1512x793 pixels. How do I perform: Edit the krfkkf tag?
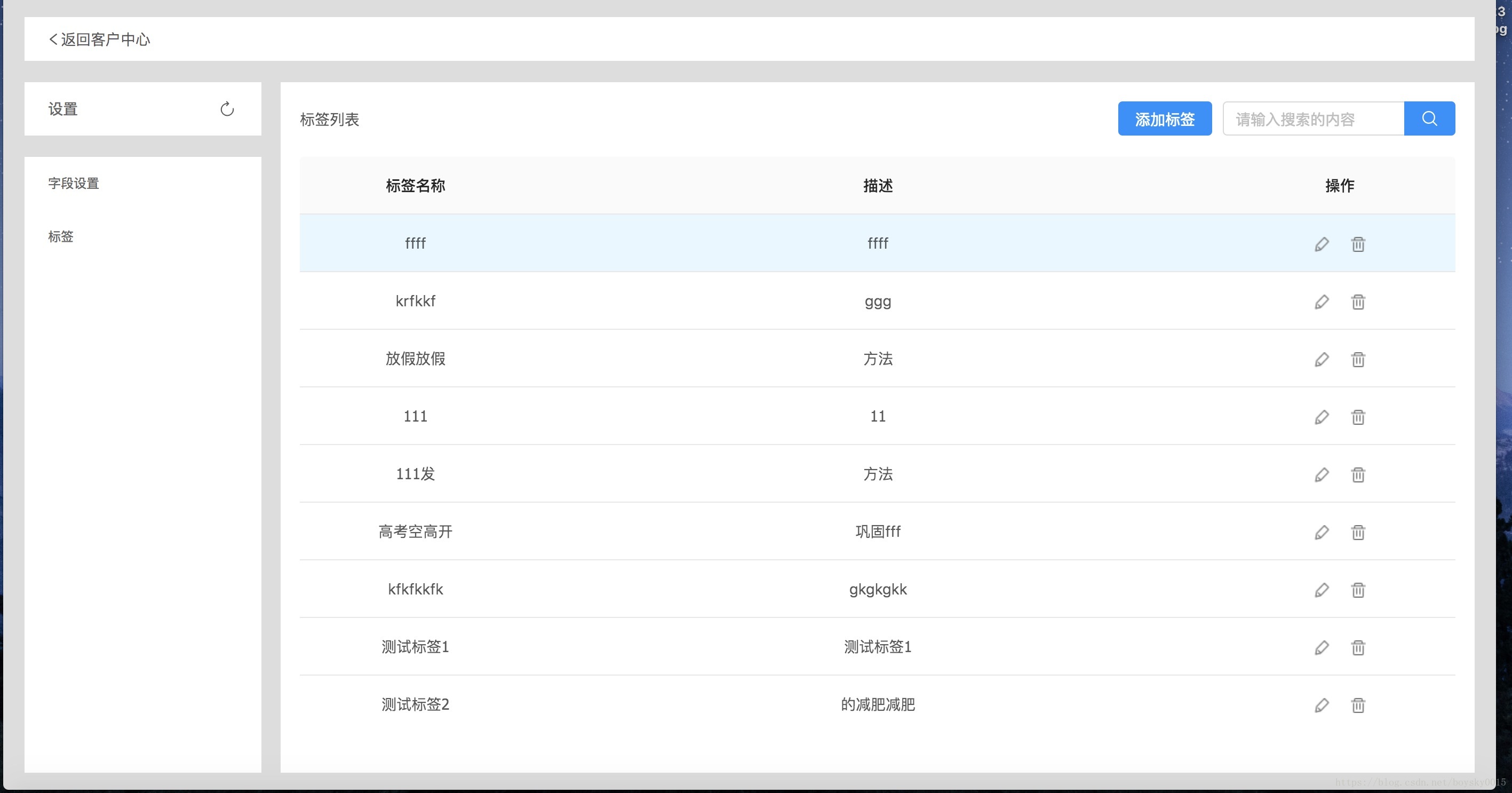(1321, 302)
